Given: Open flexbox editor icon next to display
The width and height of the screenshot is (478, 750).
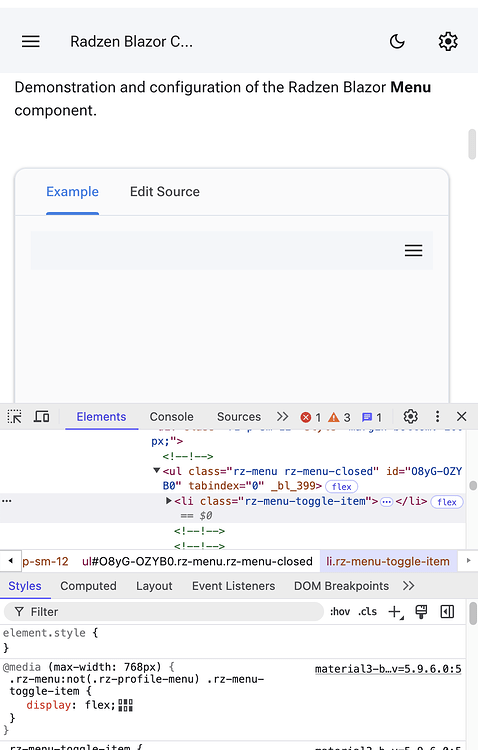Looking at the screenshot, I should point(125,705).
